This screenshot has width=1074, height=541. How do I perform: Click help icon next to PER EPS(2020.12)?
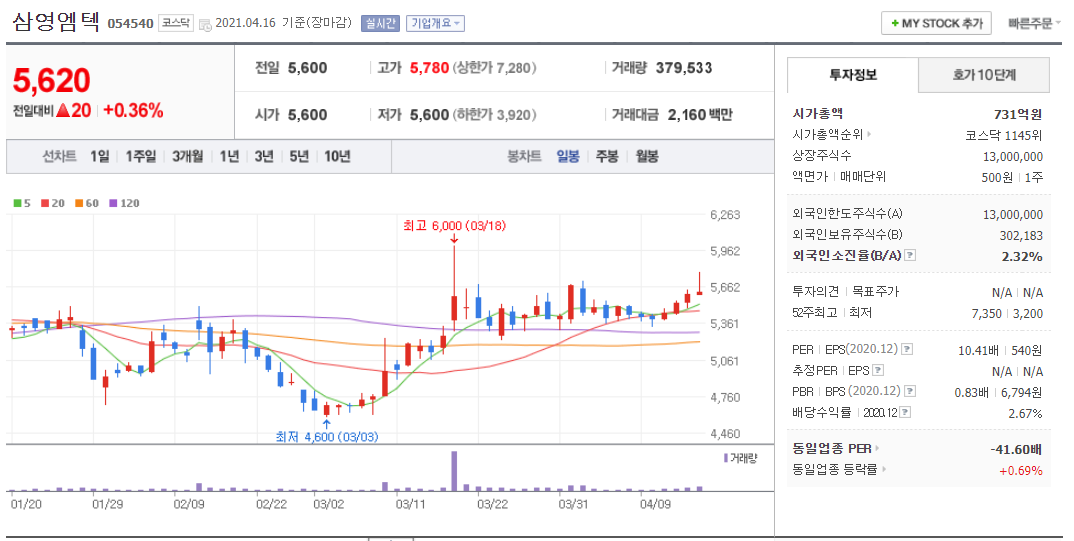coord(906,350)
